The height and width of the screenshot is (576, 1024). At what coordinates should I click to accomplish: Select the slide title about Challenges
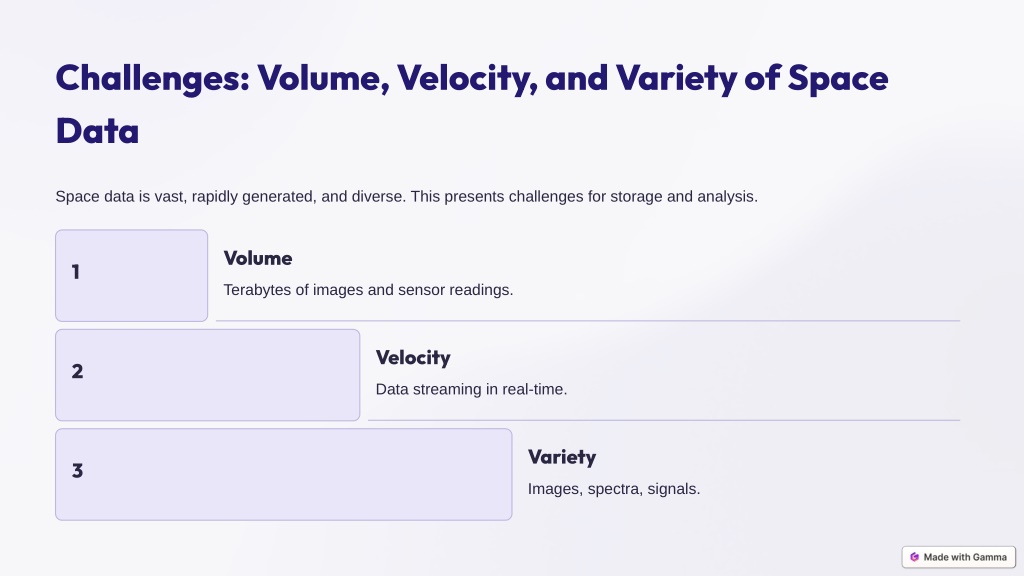(x=472, y=104)
